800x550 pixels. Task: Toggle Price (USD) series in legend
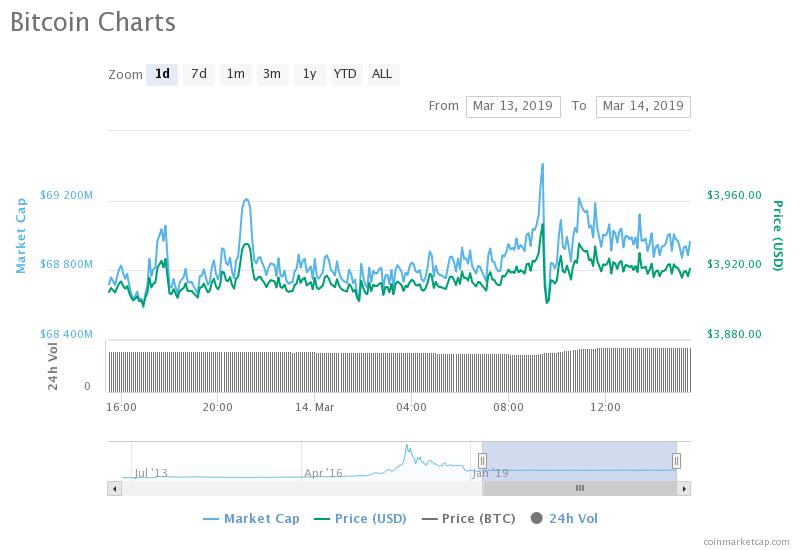360,519
